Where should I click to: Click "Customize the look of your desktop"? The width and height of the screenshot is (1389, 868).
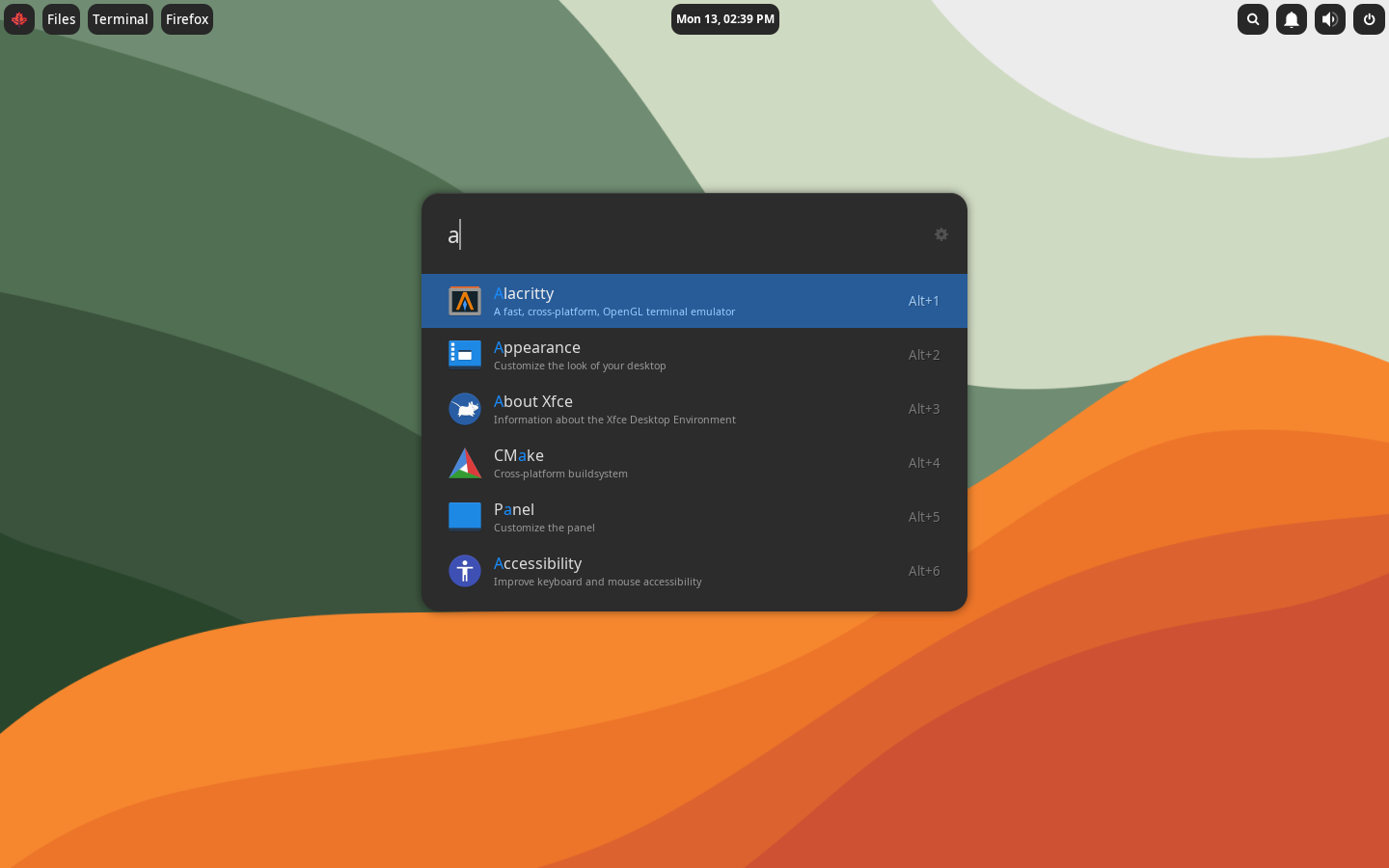(x=580, y=366)
